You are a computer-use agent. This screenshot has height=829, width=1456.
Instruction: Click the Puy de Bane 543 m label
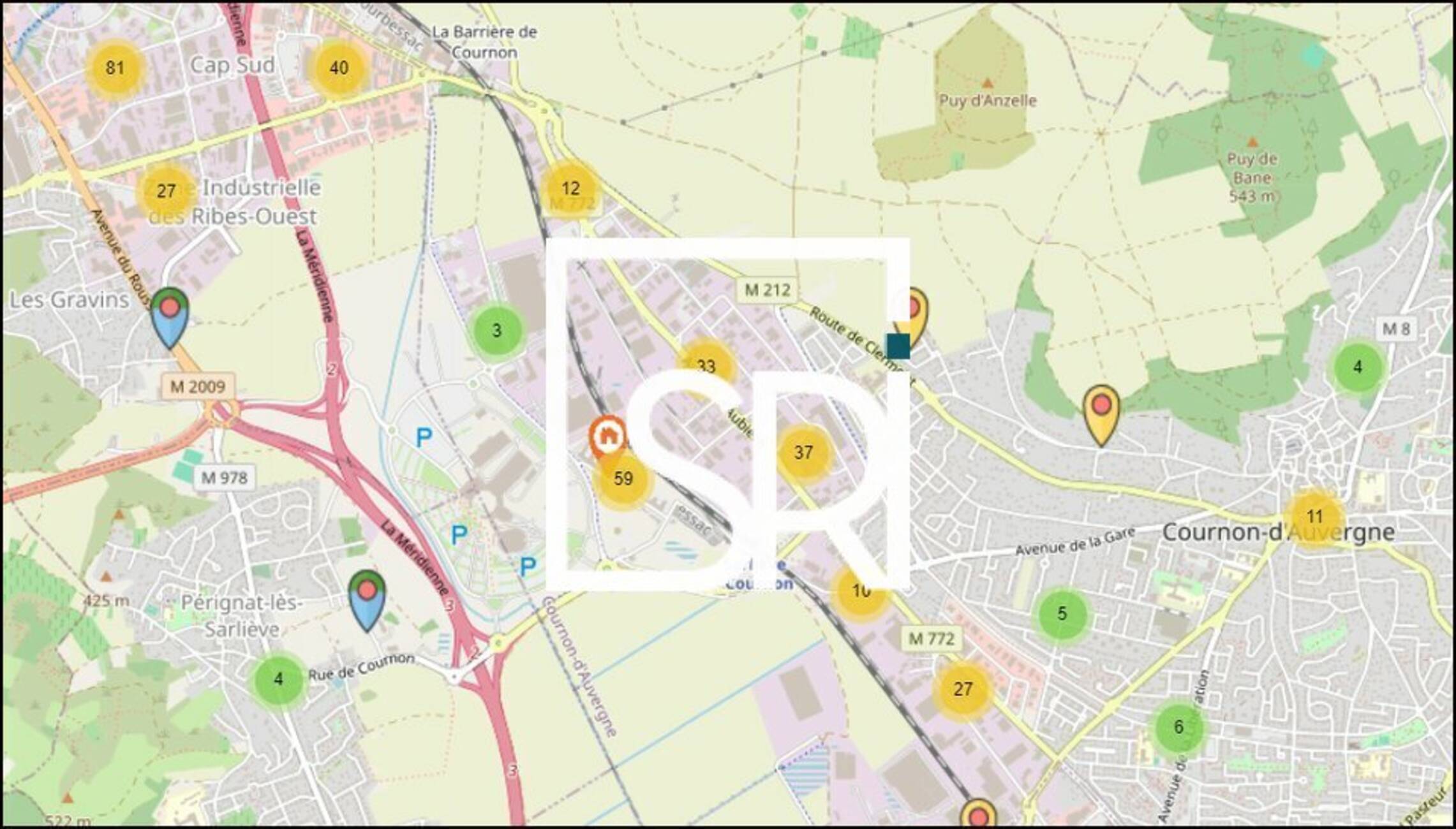[x=1251, y=177]
